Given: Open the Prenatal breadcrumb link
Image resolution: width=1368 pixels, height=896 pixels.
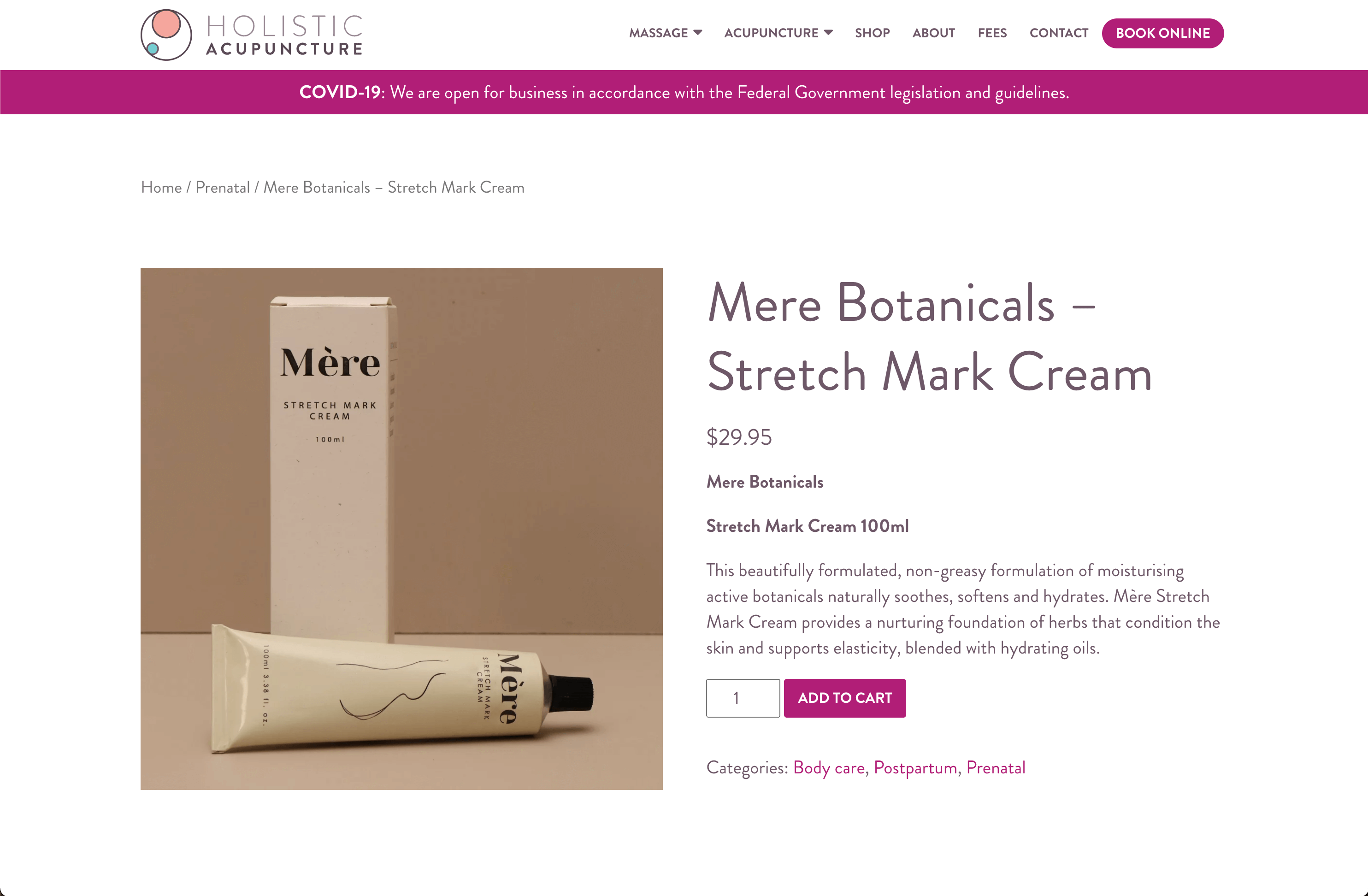Looking at the screenshot, I should coord(223,188).
